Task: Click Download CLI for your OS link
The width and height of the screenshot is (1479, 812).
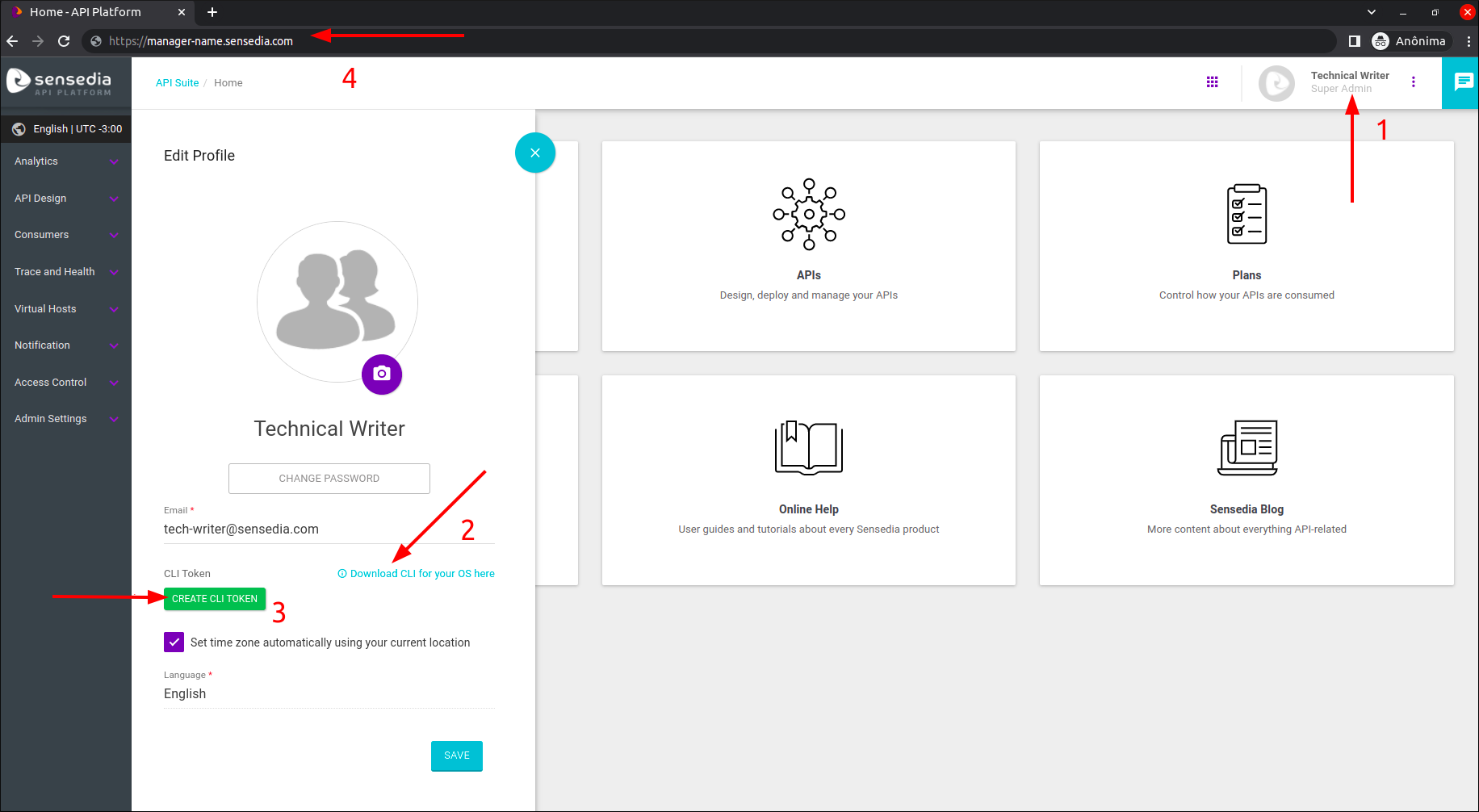Action: pos(421,574)
